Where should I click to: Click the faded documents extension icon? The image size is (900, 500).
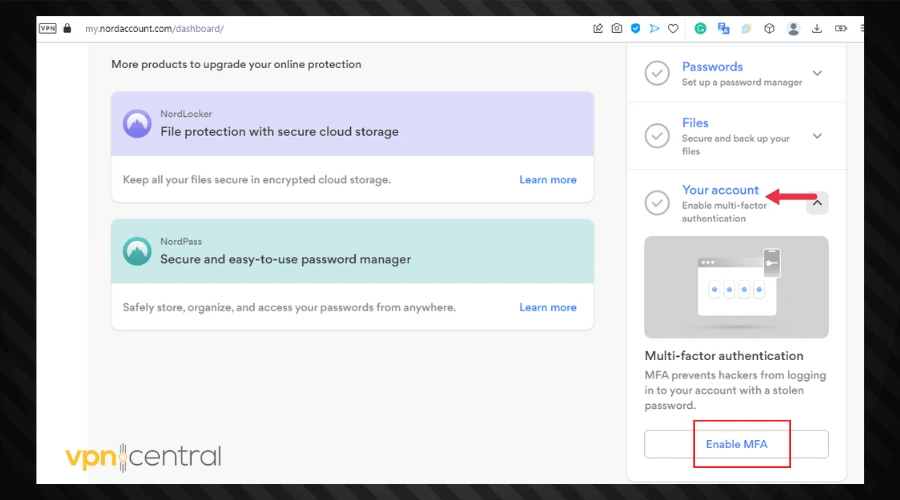click(x=746, y=28)
